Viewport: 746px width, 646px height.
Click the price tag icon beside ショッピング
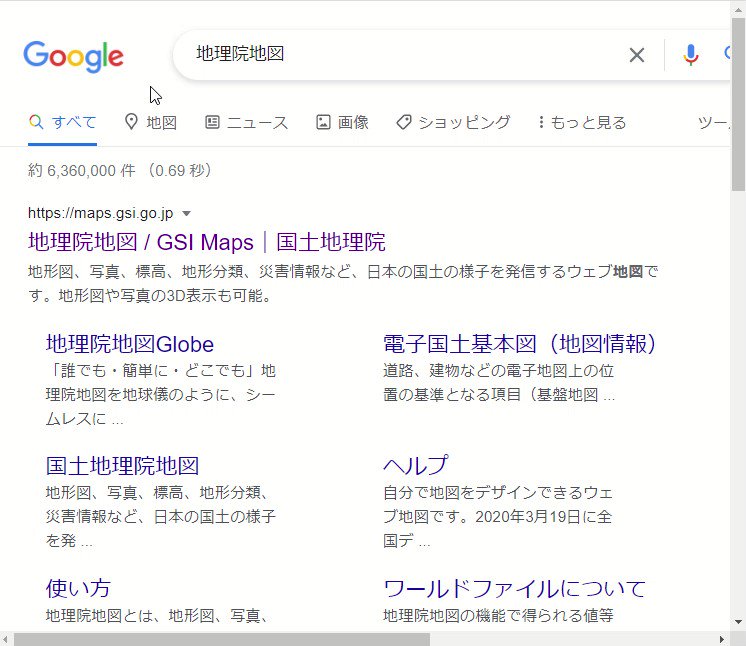tap(403, 122)
